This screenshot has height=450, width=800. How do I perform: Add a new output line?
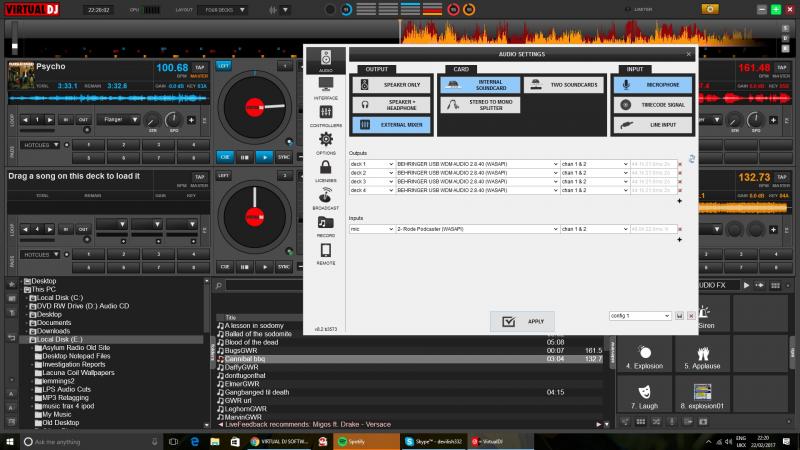pyautogui.click(x=680, y=201)
